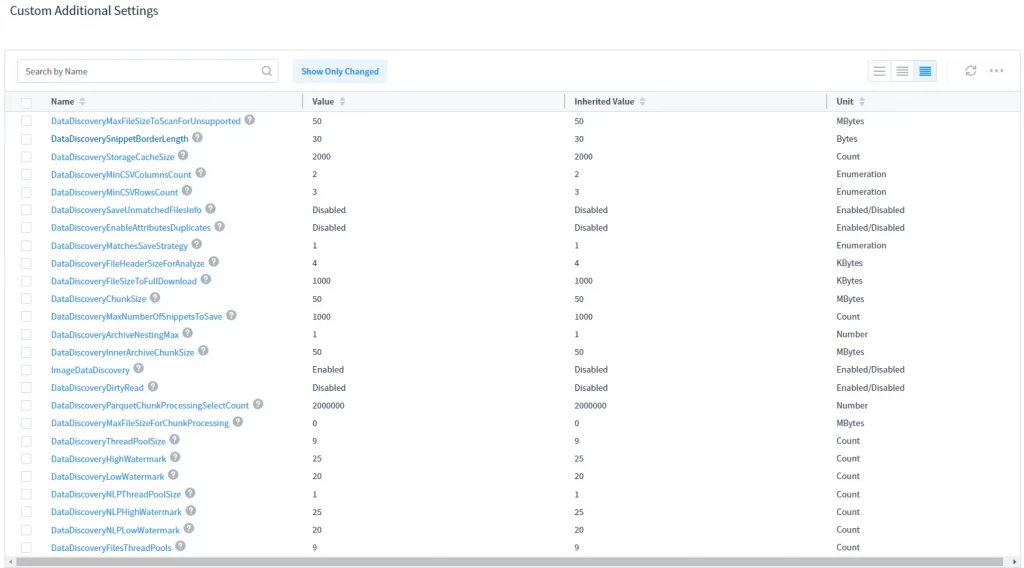Open help for DataDiscoveryNLPHighWatermark
The image size is (1024, 568).
click(191, 511)
